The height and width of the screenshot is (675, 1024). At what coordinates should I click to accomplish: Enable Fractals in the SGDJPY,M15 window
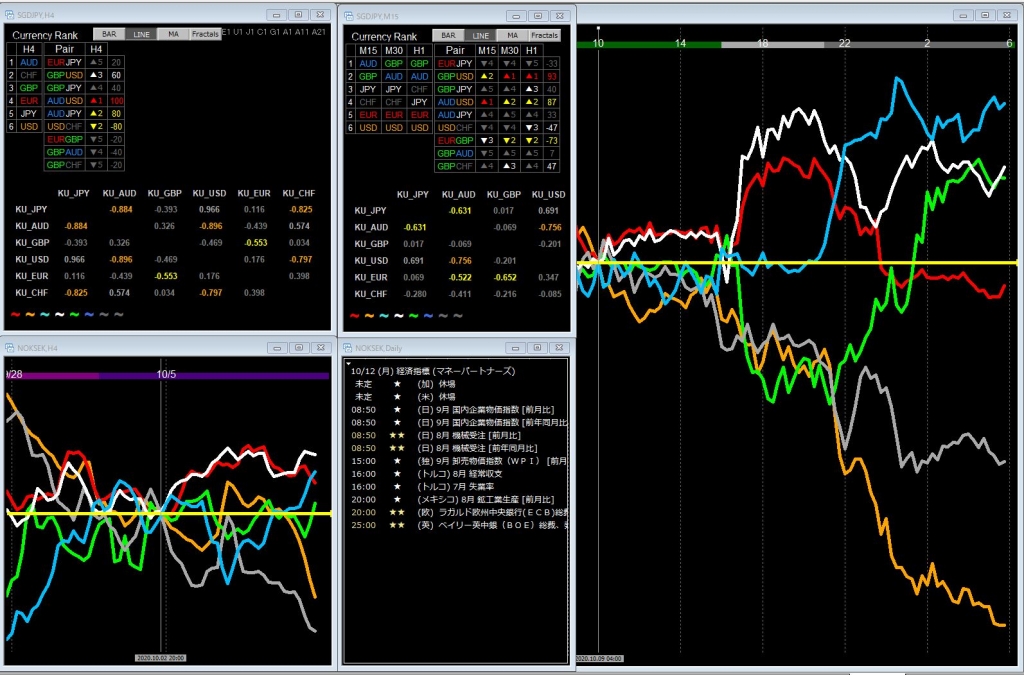545,35
